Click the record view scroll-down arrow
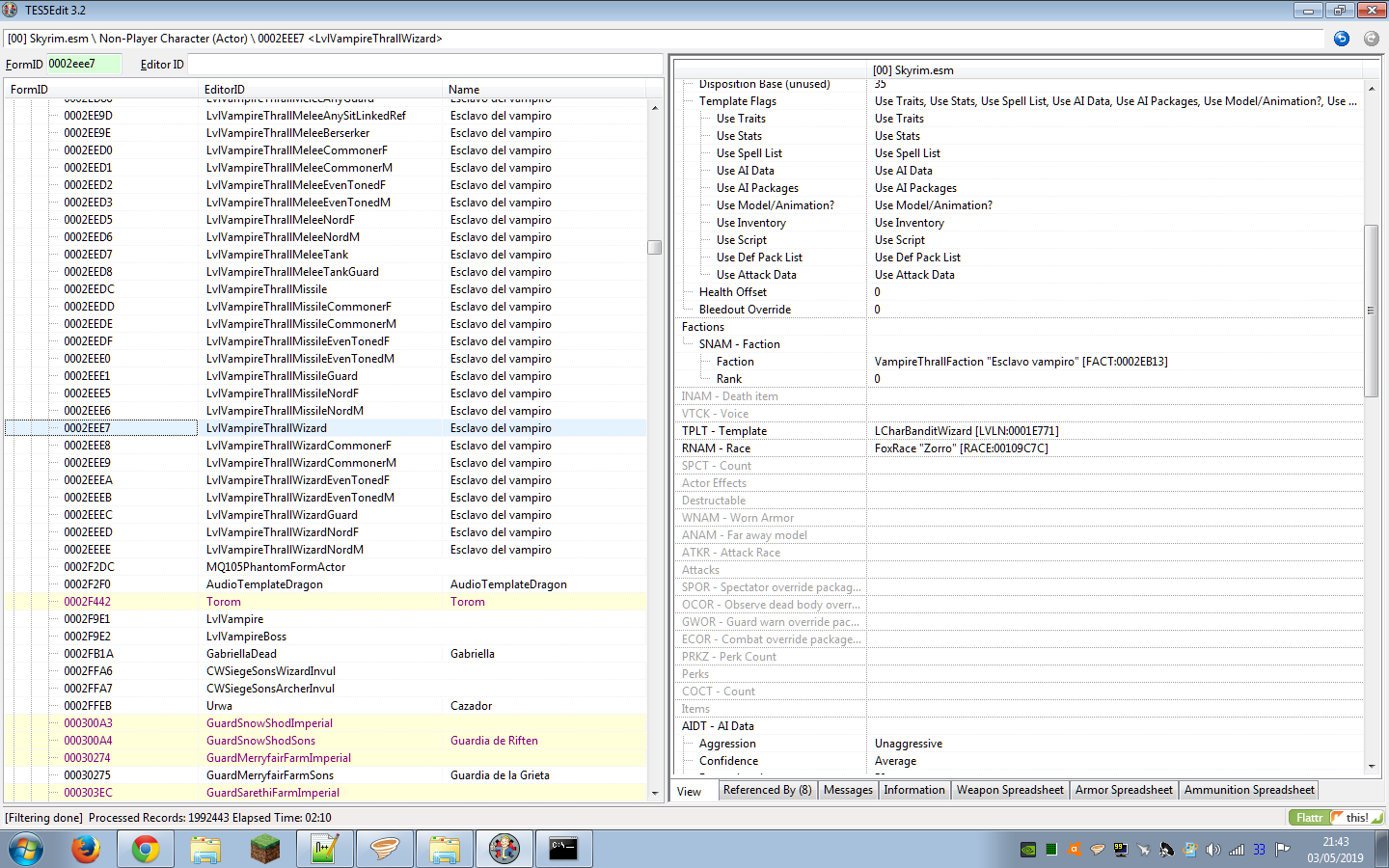The width and height of the screenshot is (1389, 868). click(x=1372, y=767)
